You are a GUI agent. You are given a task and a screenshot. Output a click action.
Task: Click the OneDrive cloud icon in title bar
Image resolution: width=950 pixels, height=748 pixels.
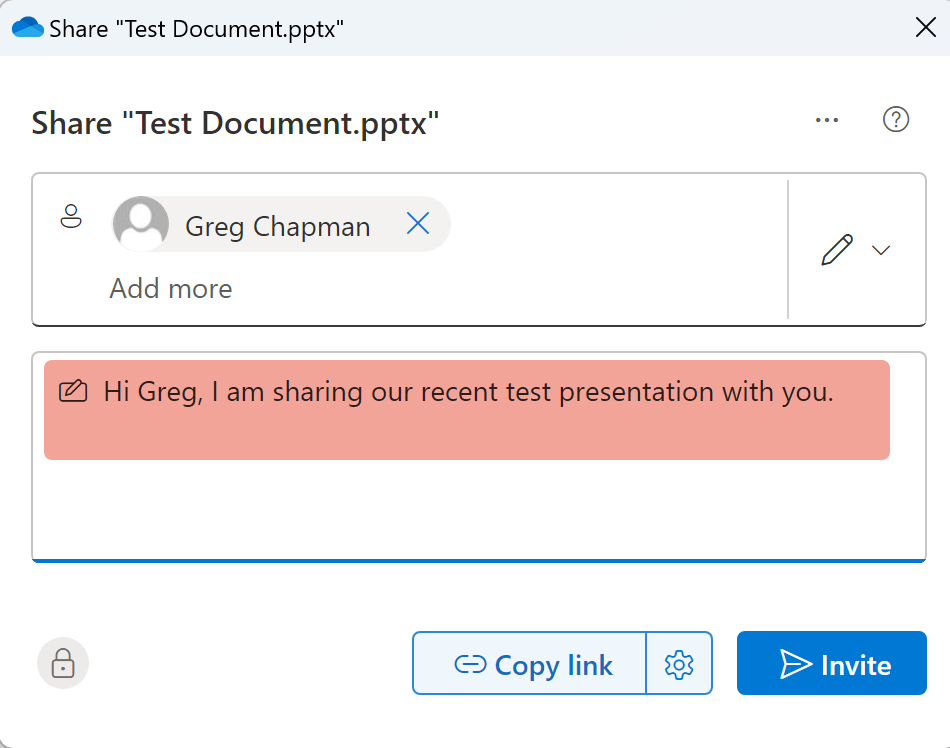coord(27,27)
